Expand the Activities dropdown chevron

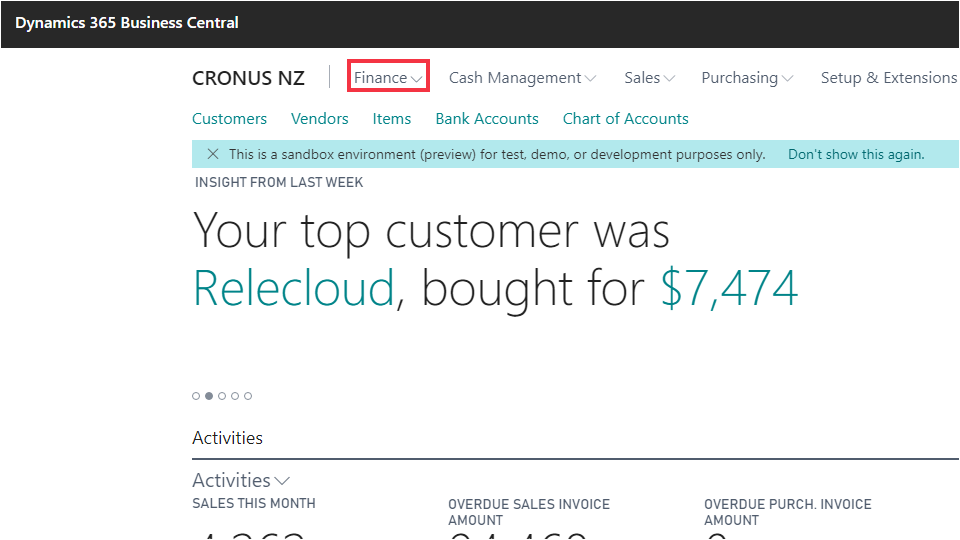282,481
